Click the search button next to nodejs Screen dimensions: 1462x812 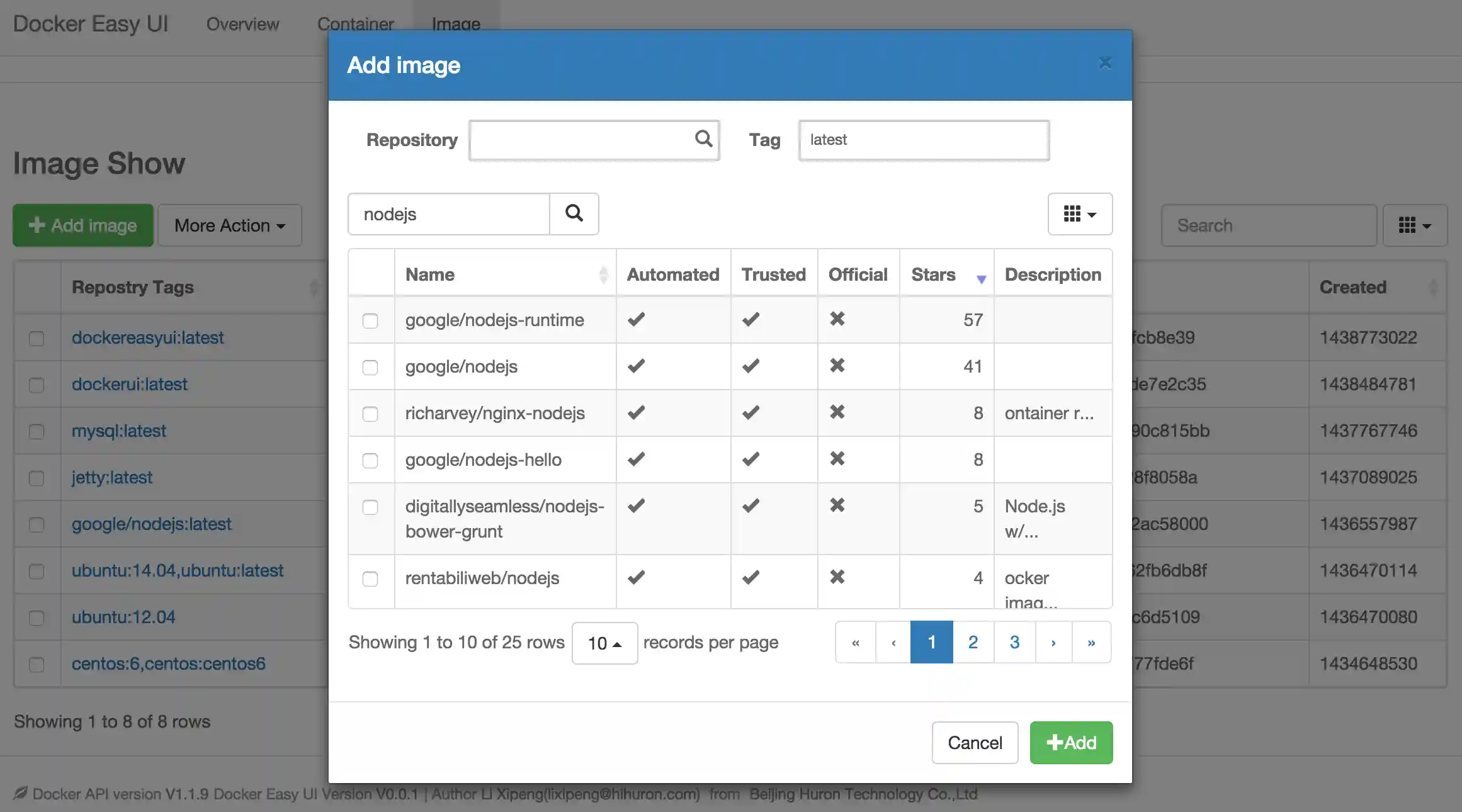point(574,214)
